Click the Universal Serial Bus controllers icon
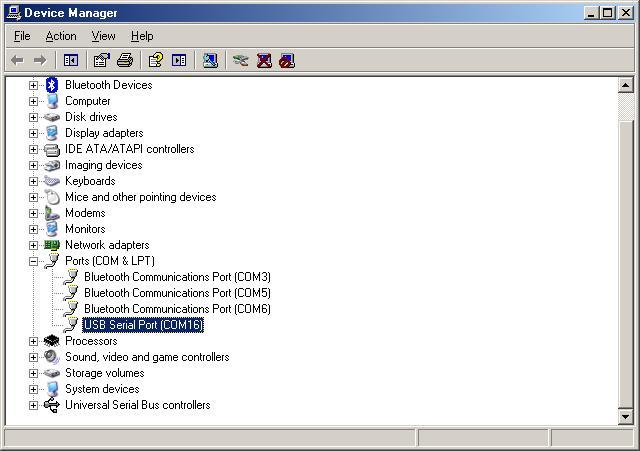 click(51, 405)
